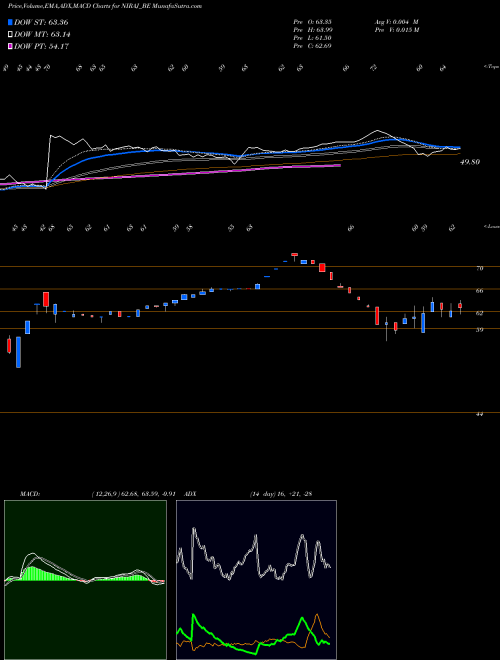Click the 'Pre C: 62.69' value
Viewport: 500px width, 660px height.
[312, 46]
